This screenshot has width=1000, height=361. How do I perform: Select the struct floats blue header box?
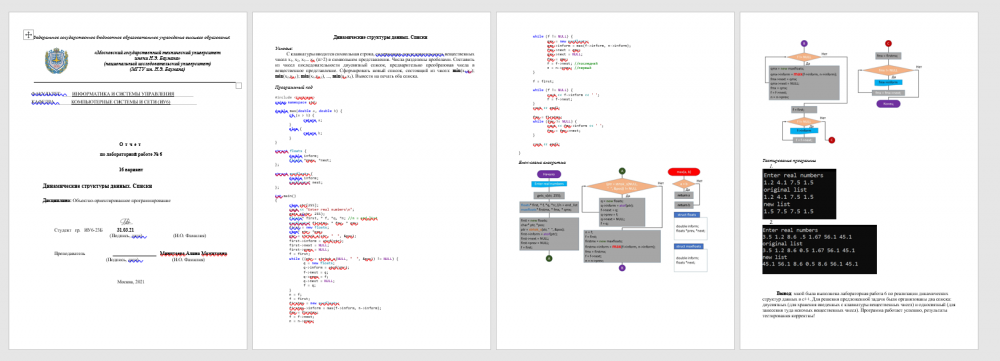pyautogui.click(x=687, y=215)
